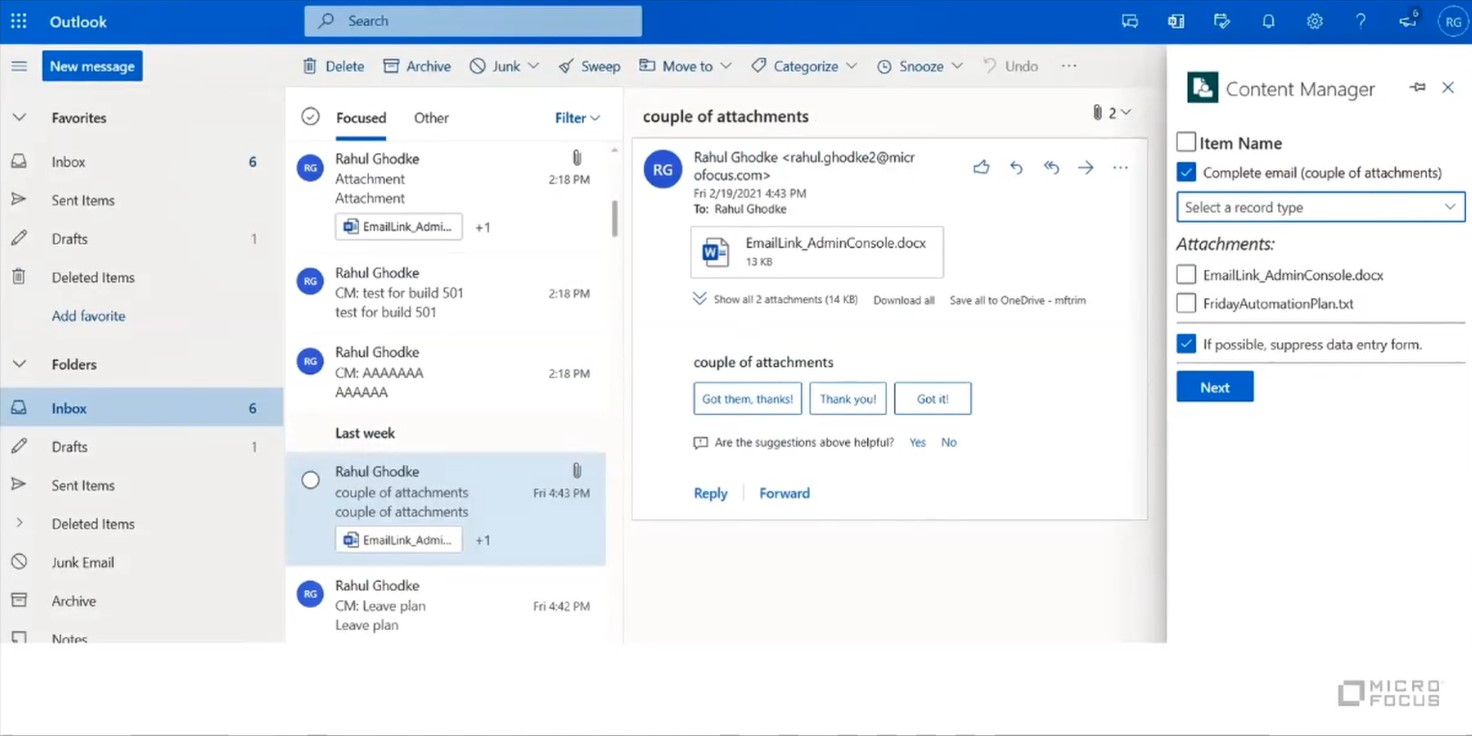Switch to the Focused tab

(361, 118)
